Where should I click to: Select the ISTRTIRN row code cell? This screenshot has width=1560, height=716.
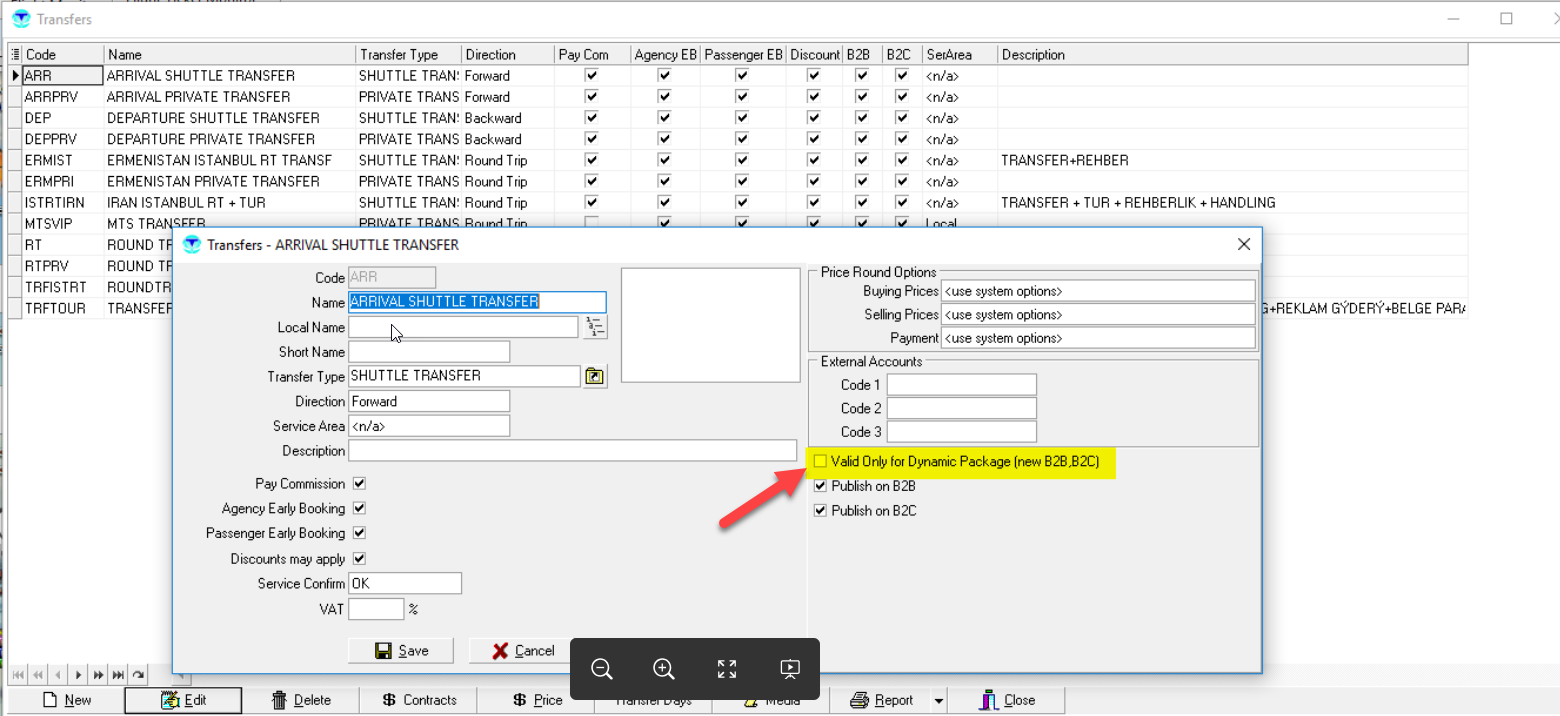[64, 202]
